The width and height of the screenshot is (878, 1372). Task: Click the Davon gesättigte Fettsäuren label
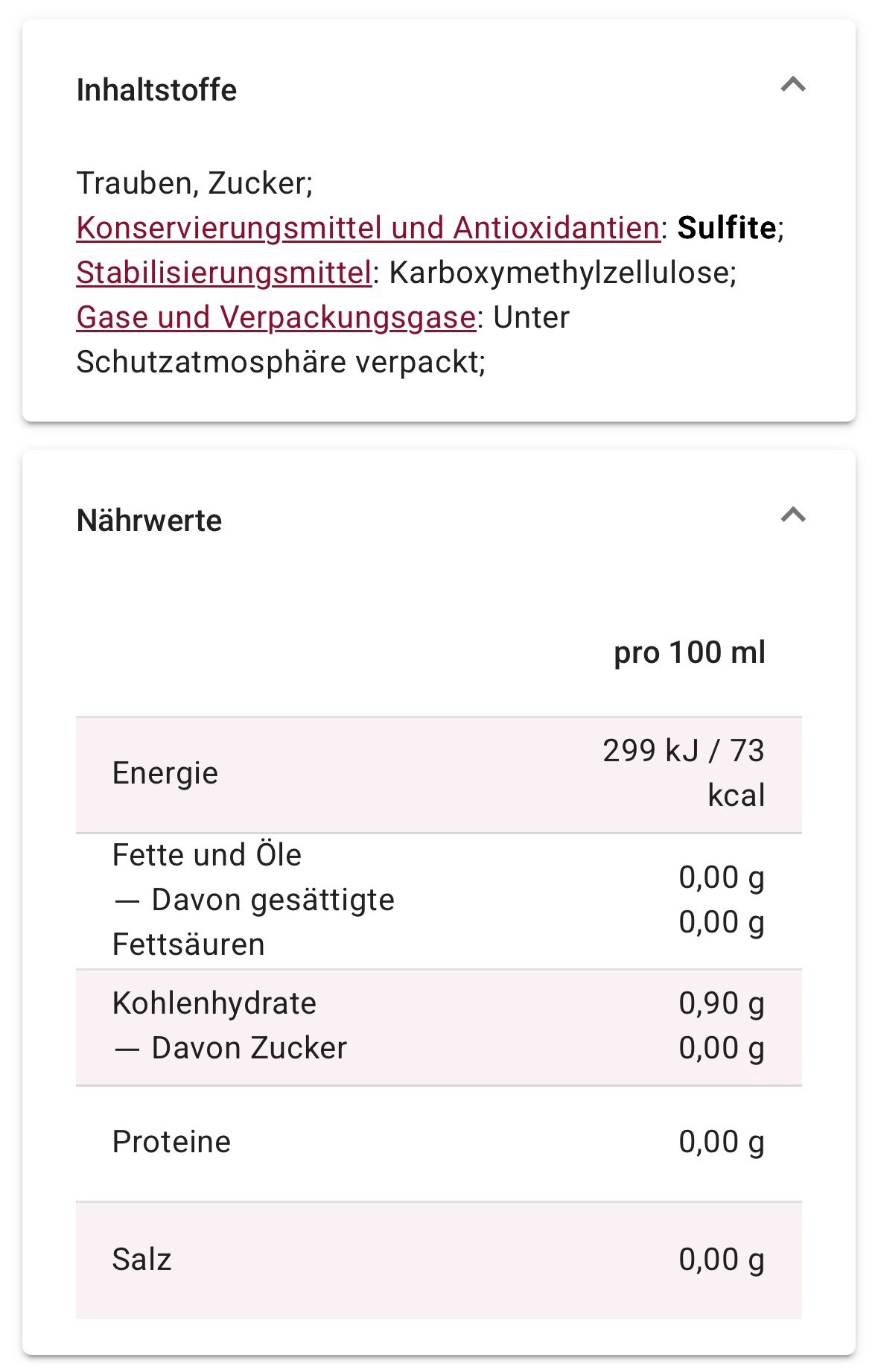pos(253,922)
